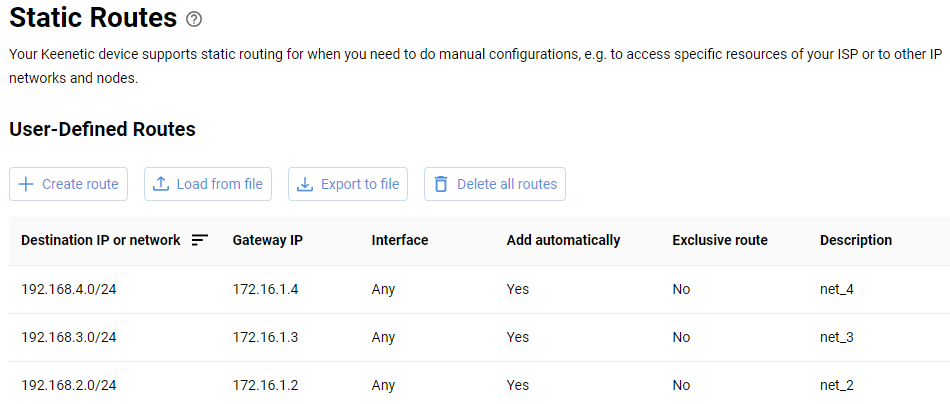
Task: Click the plus icon in Create route
Action: [26, 184]
